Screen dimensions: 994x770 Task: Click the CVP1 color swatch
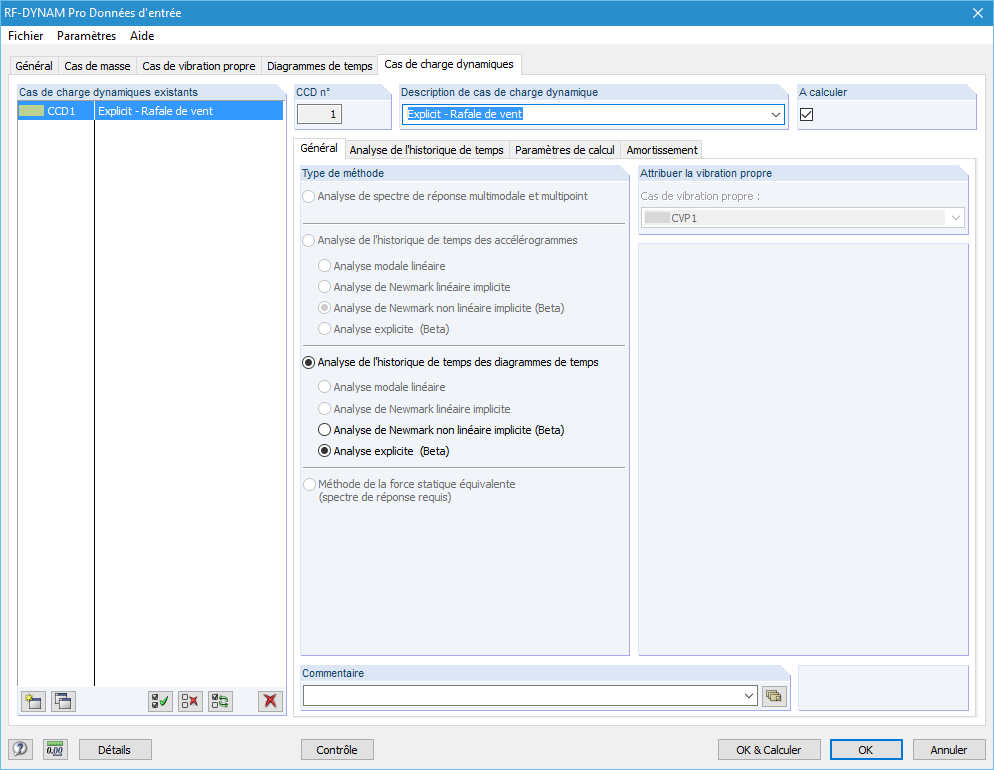(x=657, y=218)
